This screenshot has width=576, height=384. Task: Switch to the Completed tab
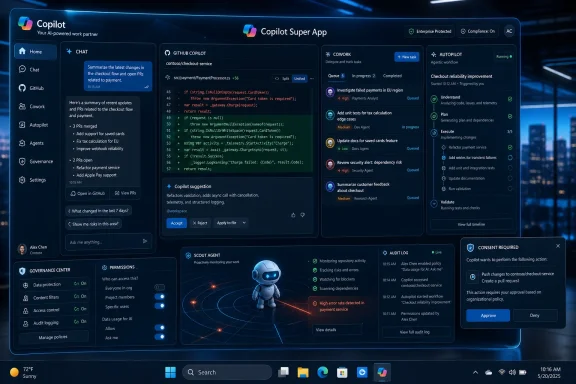point(392,76)
